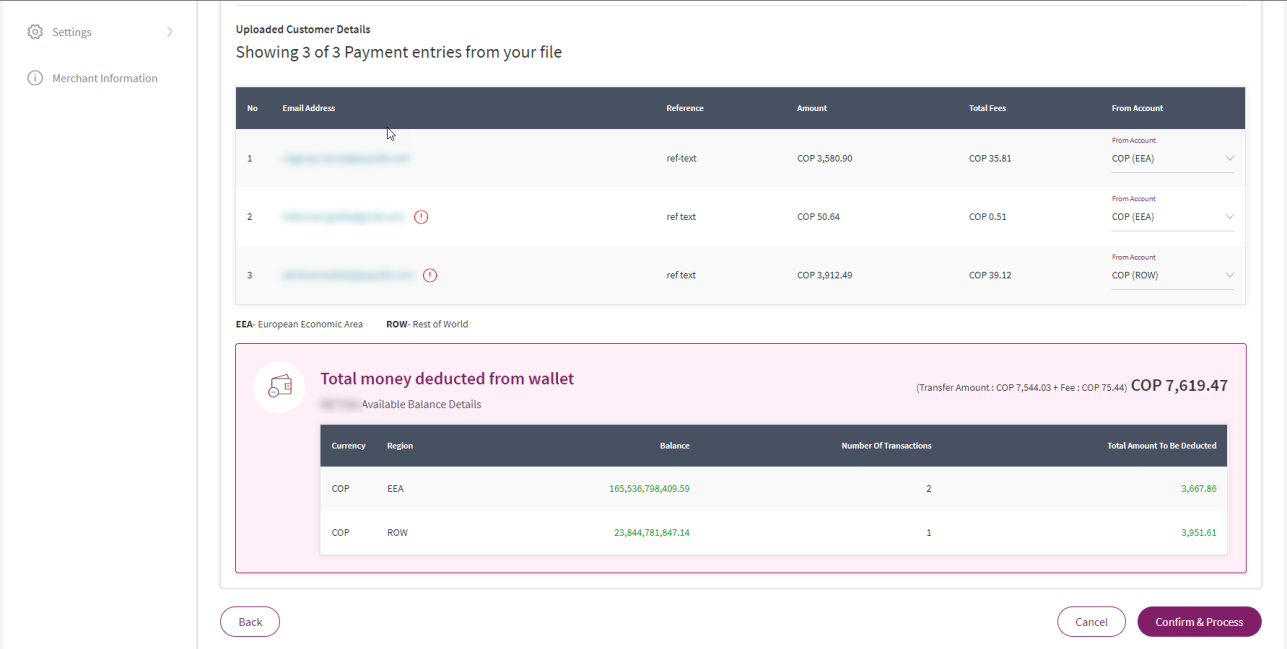Click Confirm & Process
1287x649 pixels.
[x=1199, y=621]
